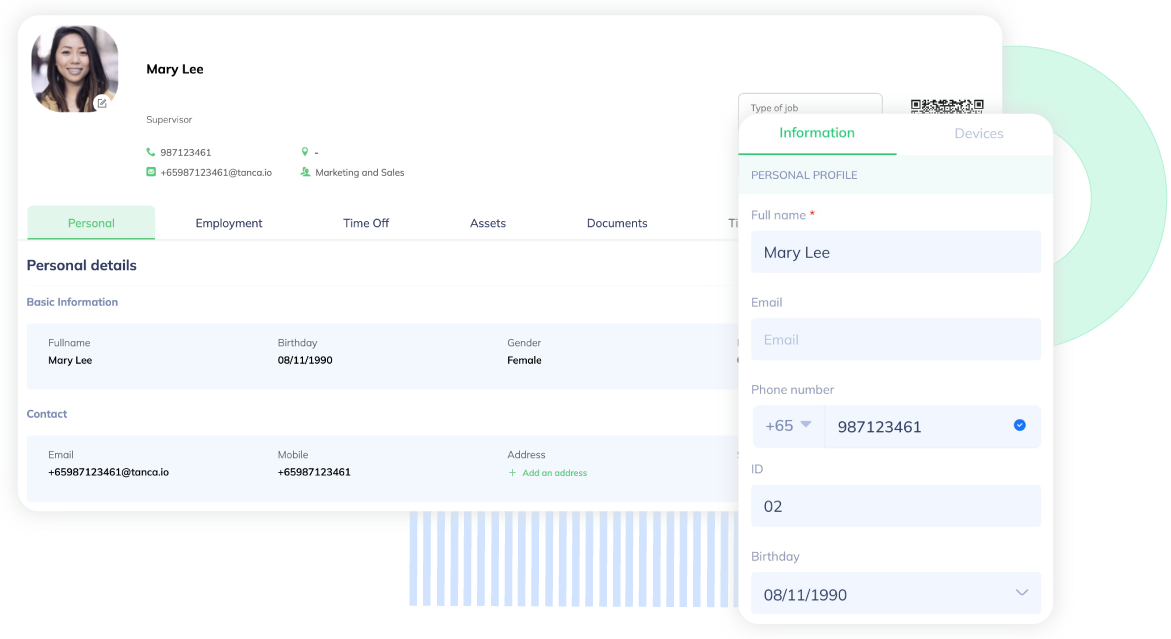Viewport: 1171px width, 639px height.
Task: Click the plus icon beside Add an address
Action: tap(513, 473)
